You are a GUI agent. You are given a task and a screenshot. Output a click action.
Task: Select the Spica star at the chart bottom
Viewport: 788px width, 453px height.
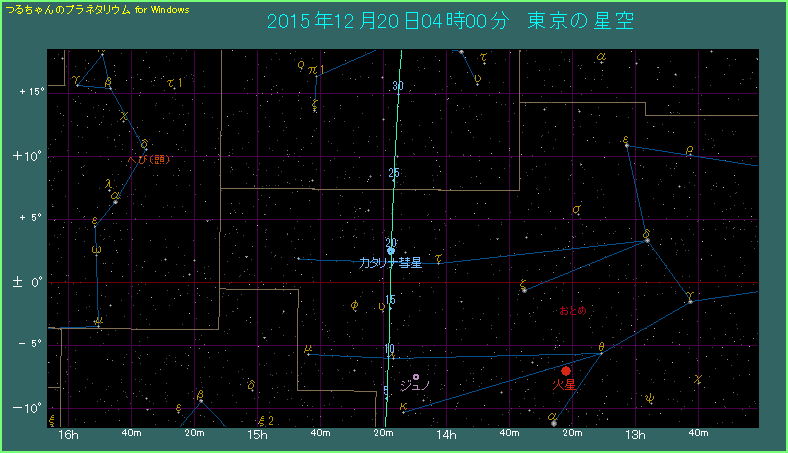[553, 423]
